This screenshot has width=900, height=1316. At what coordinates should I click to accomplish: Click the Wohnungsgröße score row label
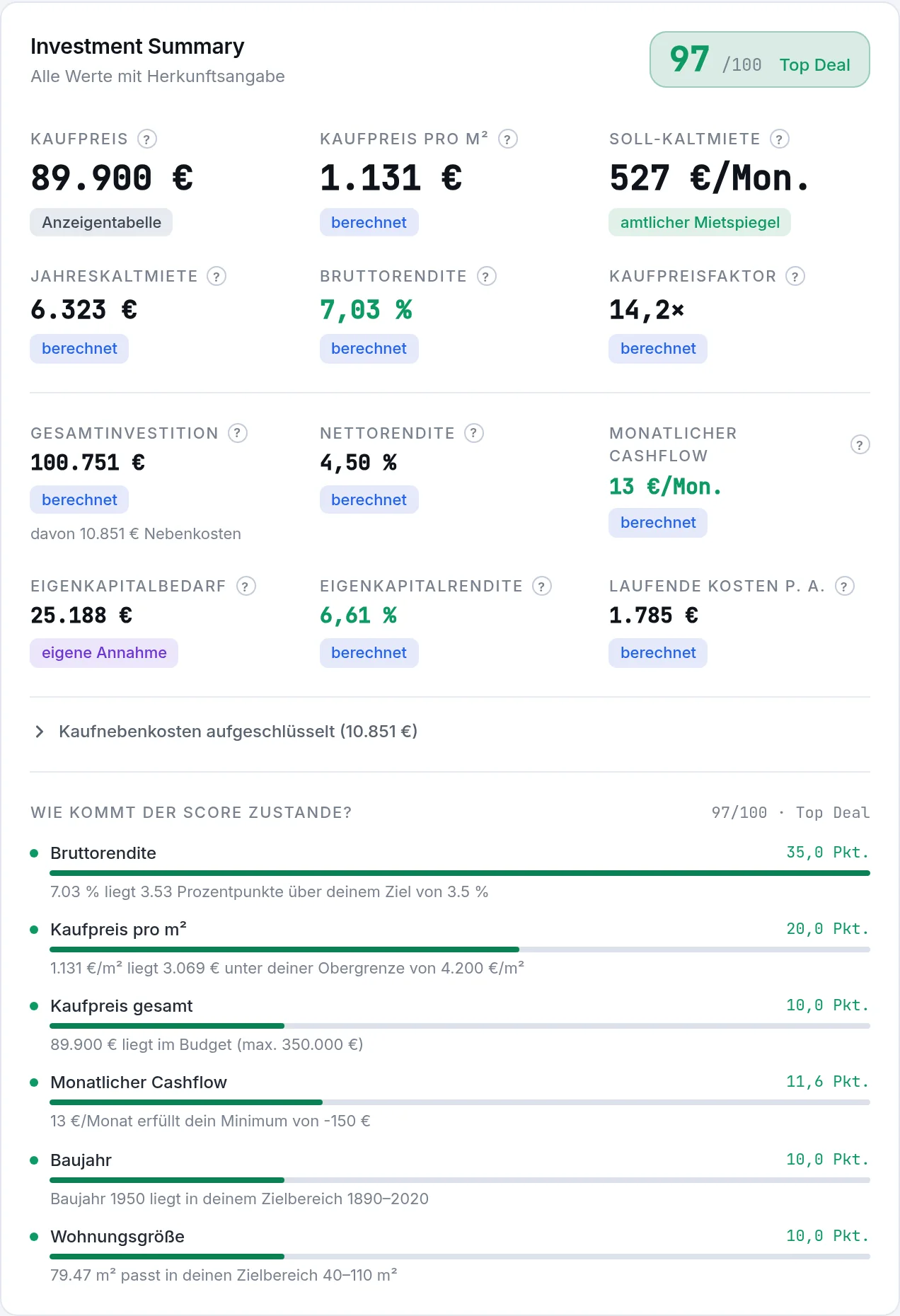point(117,1237)
